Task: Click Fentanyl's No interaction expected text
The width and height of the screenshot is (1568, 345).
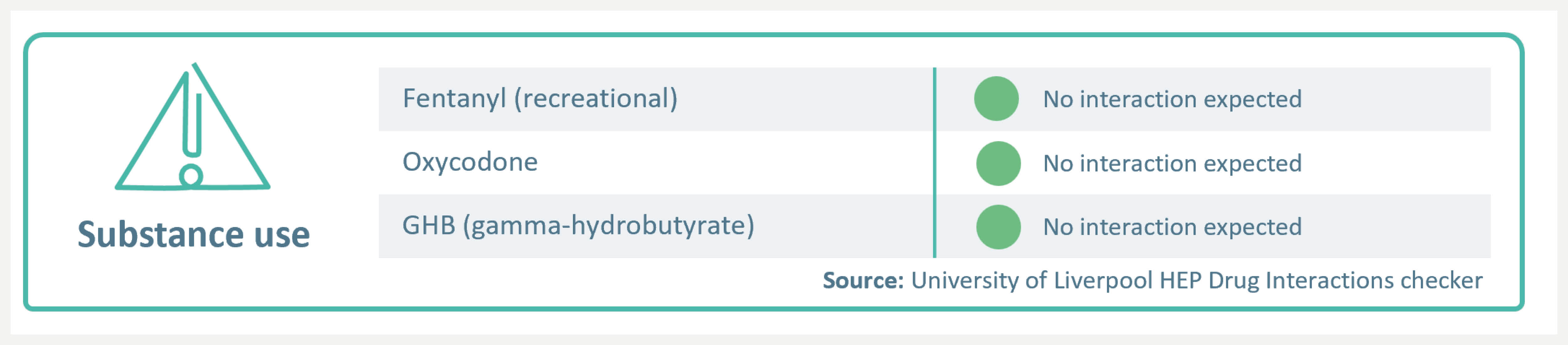Action: pyautogui.click(x=1172, y=99)
